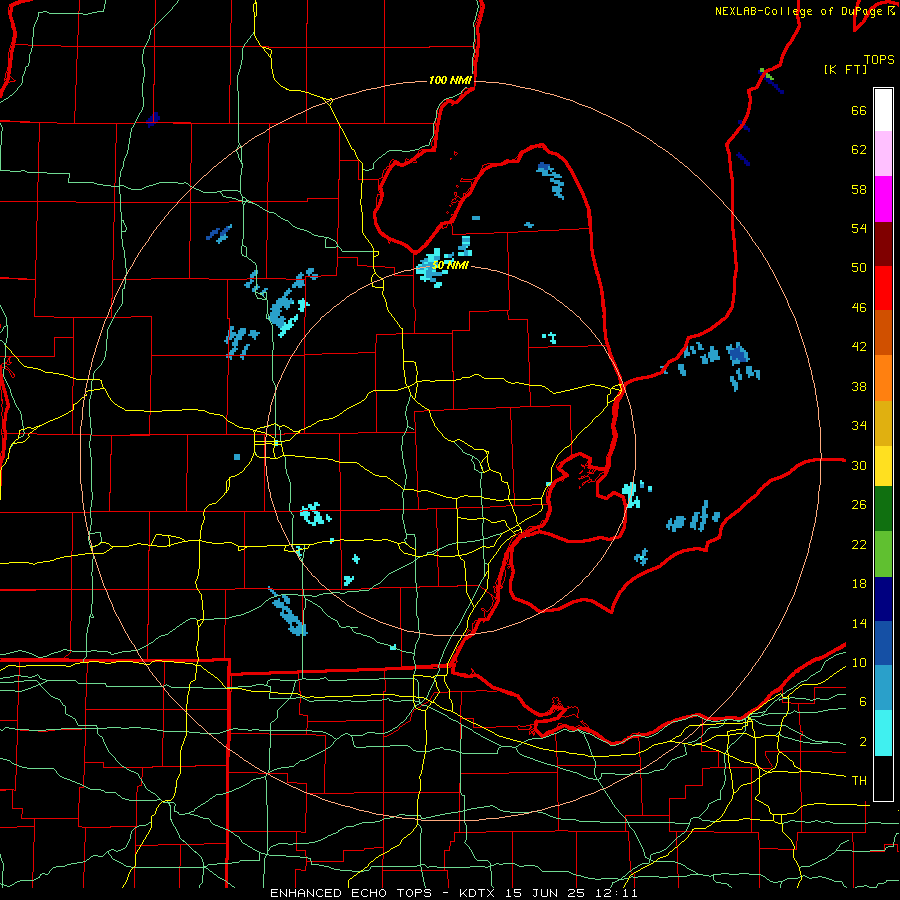Click the "54" legend value
Image resolution: width=900 pixels, height=900 pixels.
tap(859, 228)
